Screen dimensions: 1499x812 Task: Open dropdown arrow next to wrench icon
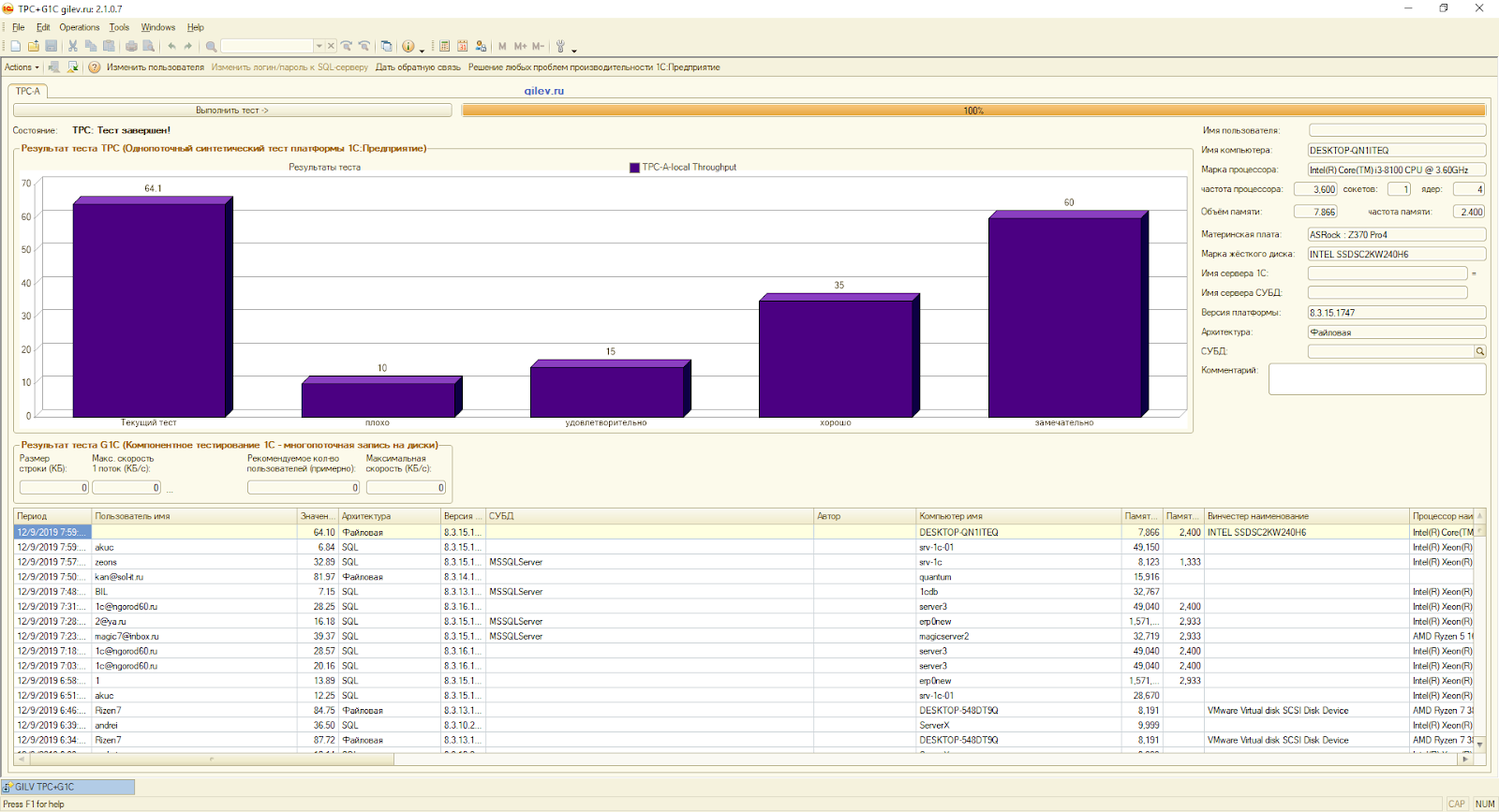pyautogui.click(x=574, y=49)
